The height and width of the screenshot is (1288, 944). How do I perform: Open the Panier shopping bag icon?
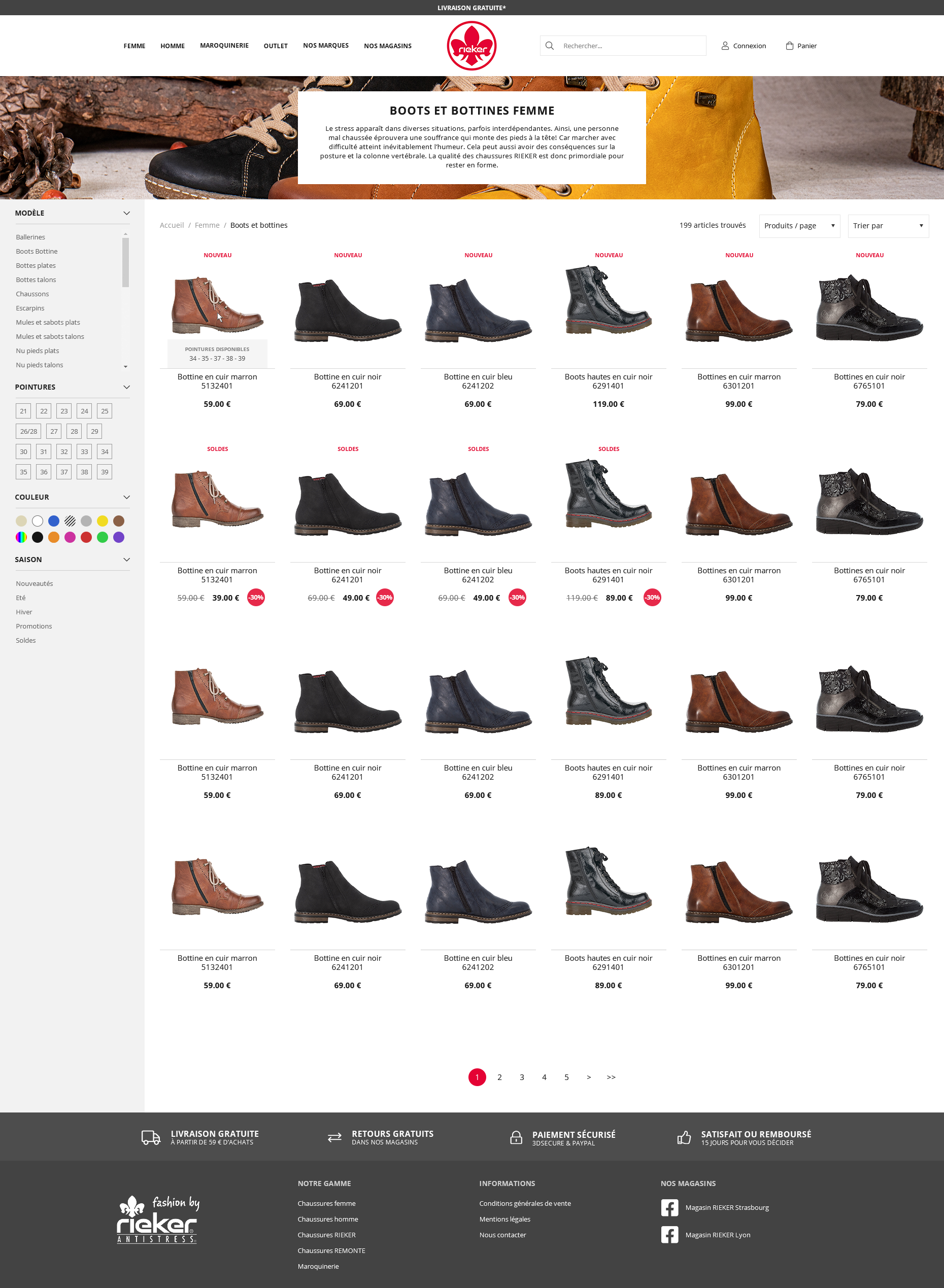tap(789, 45)
